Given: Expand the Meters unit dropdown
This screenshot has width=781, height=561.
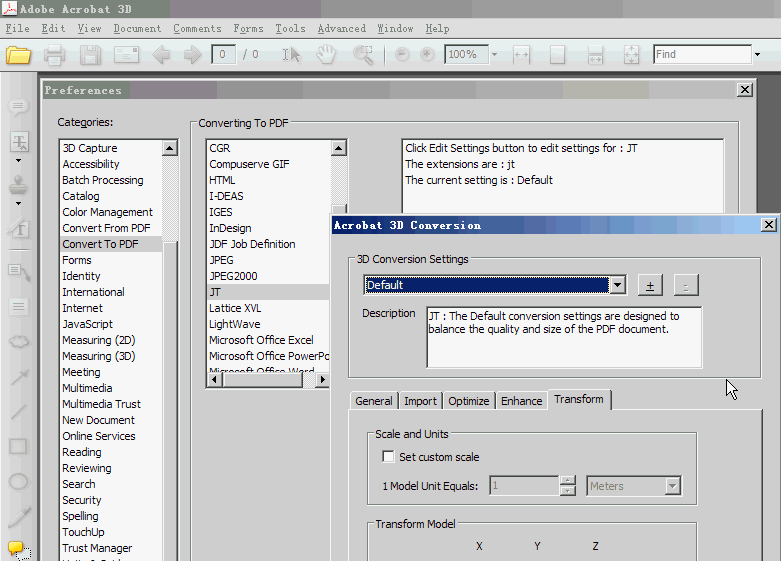Looking at the screenshot, I should (672, 486).
